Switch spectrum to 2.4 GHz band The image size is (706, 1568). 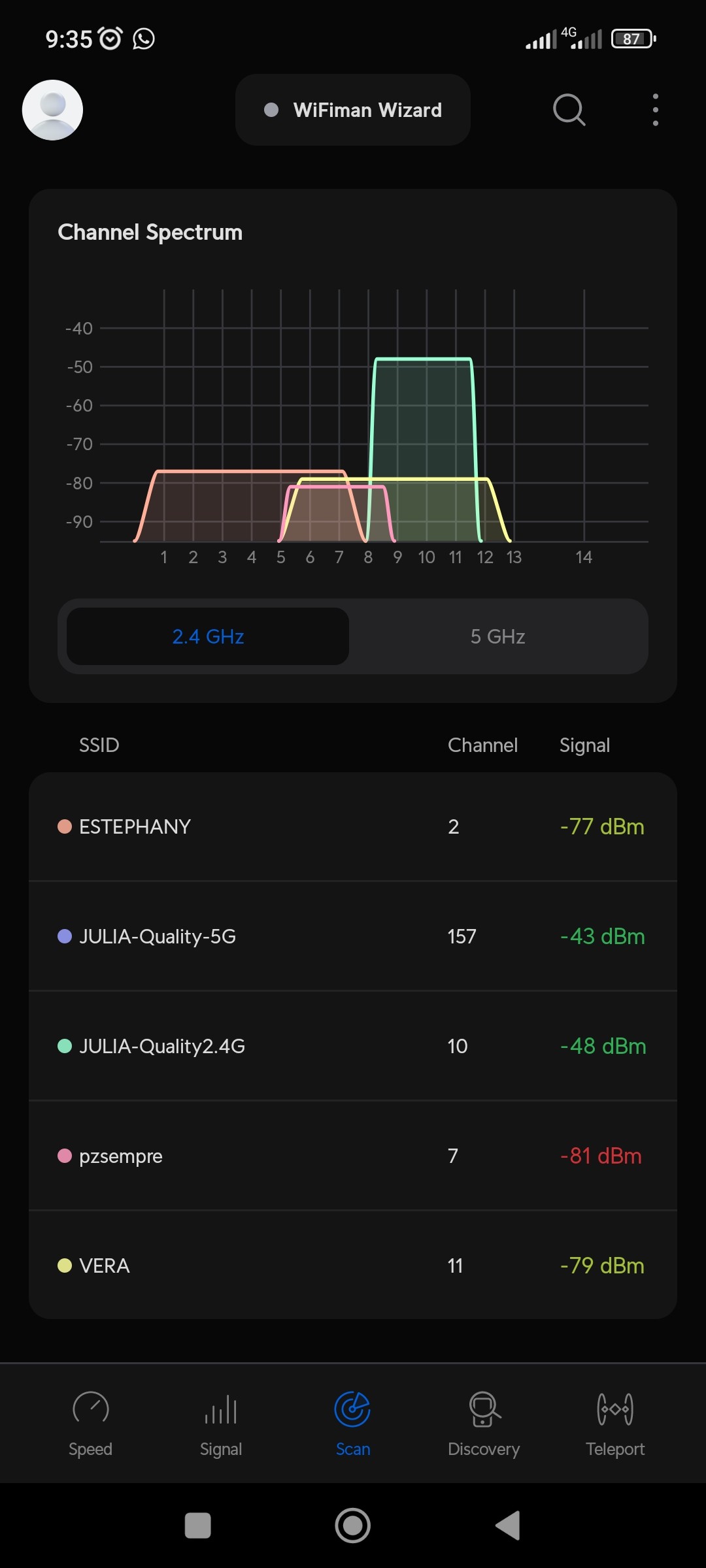[x=208, y=636]
